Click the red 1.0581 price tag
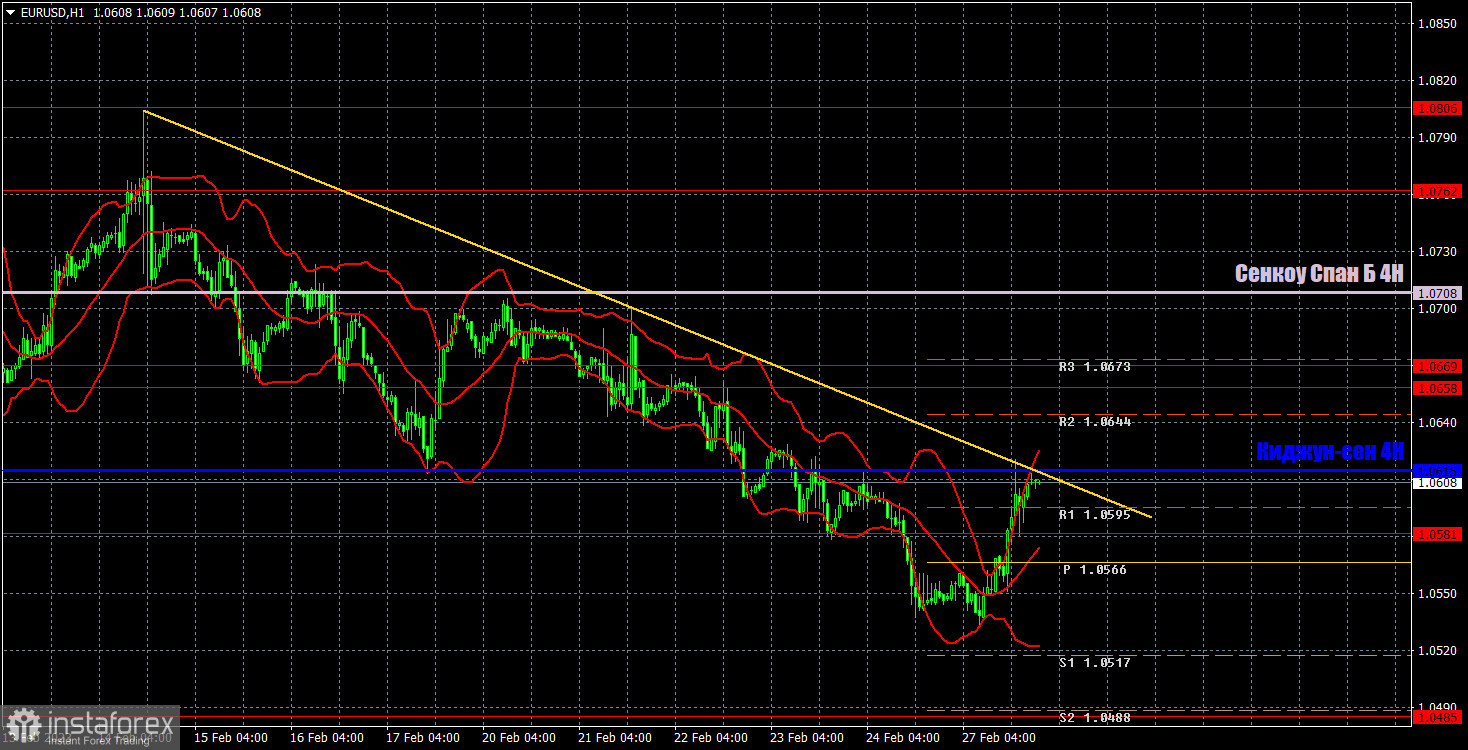 (1438, 535)
